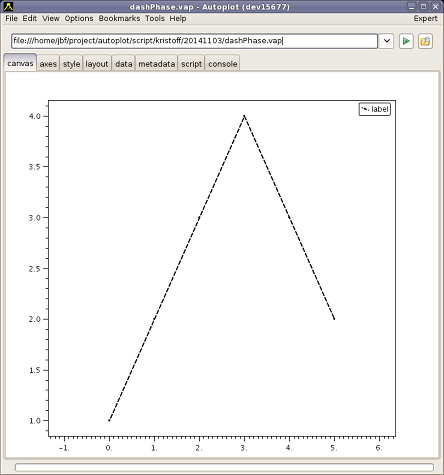This screenshot has height=475, width=444.
Task: Switch to the script tab
Action: coord(191,64)
